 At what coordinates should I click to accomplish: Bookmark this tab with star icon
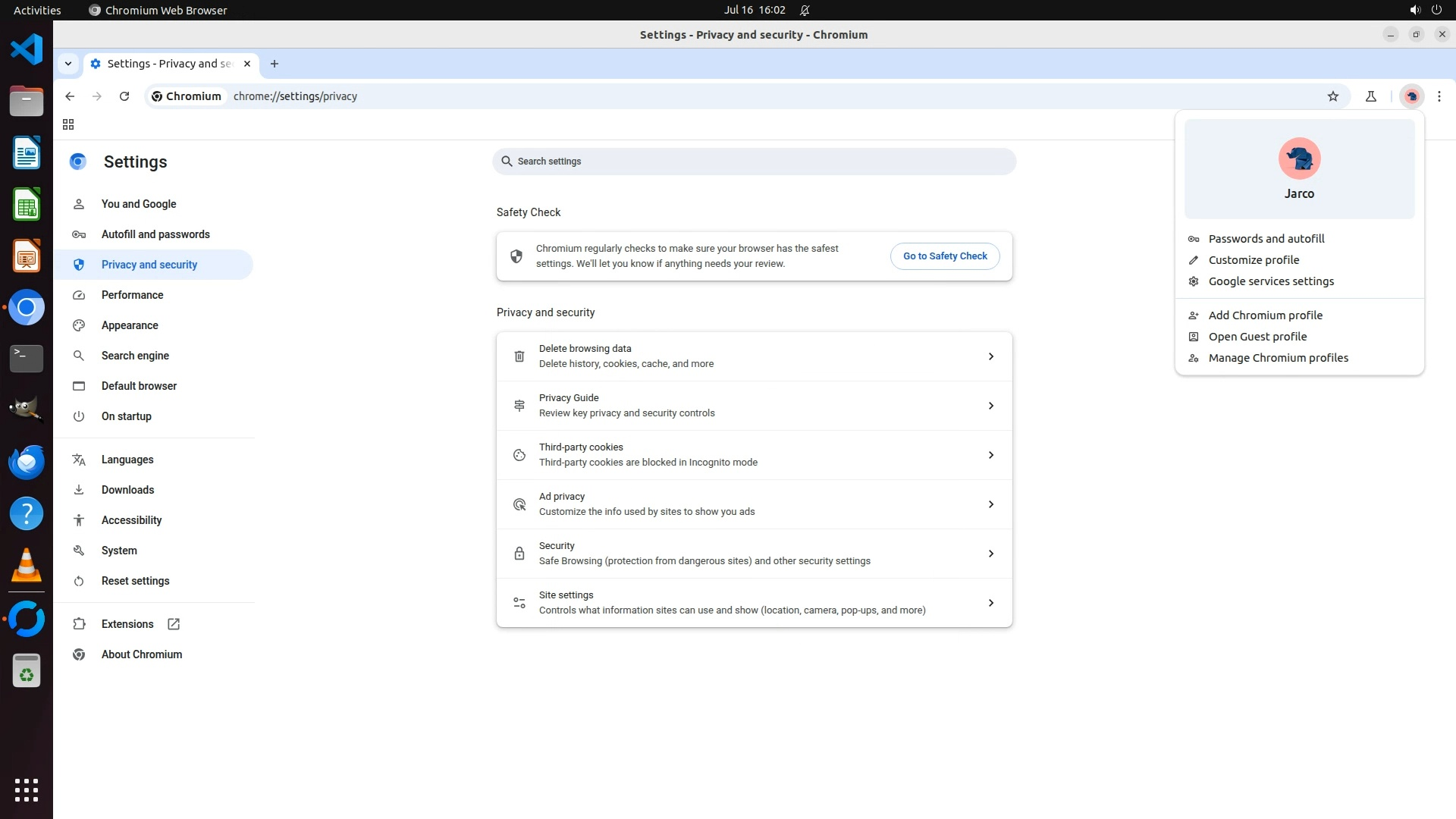click(x=1332, y=96)
